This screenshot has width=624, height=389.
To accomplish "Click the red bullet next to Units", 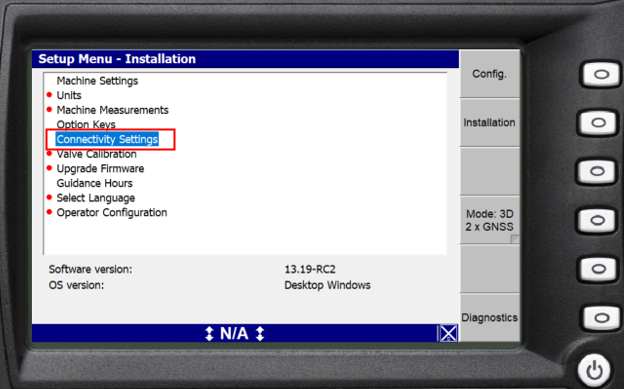I will [x=49, y=95].
